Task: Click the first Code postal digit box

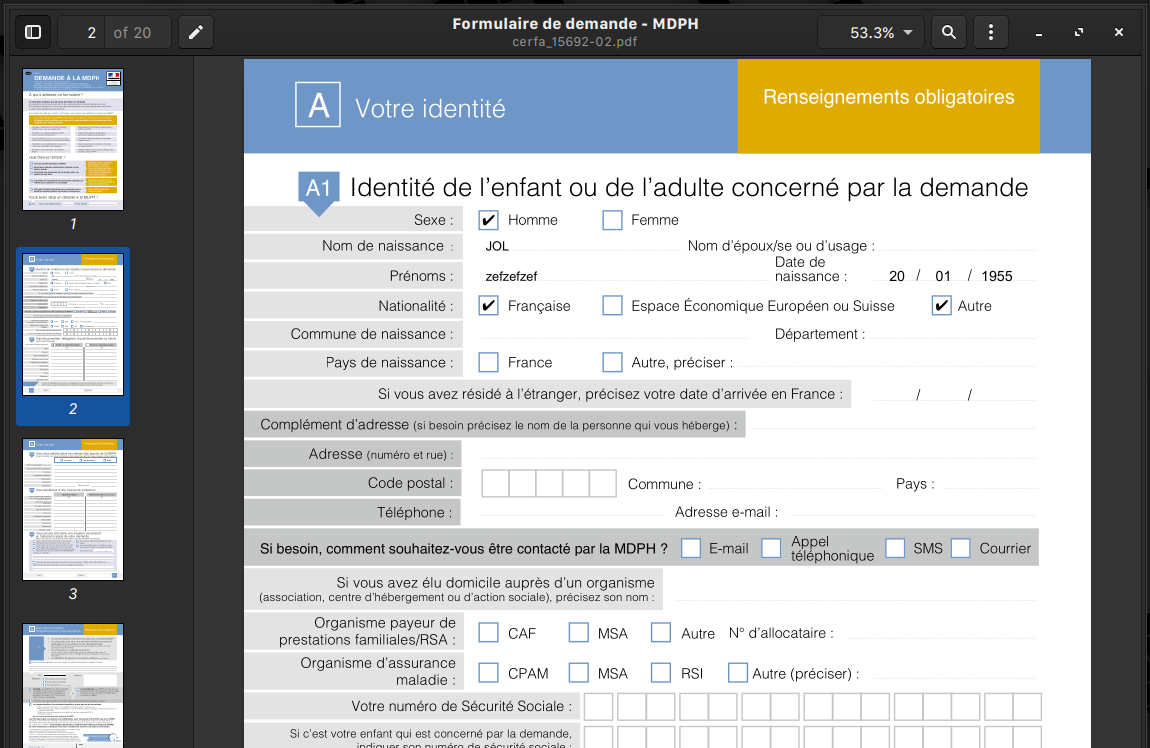Action: click(x=495, y=484)
